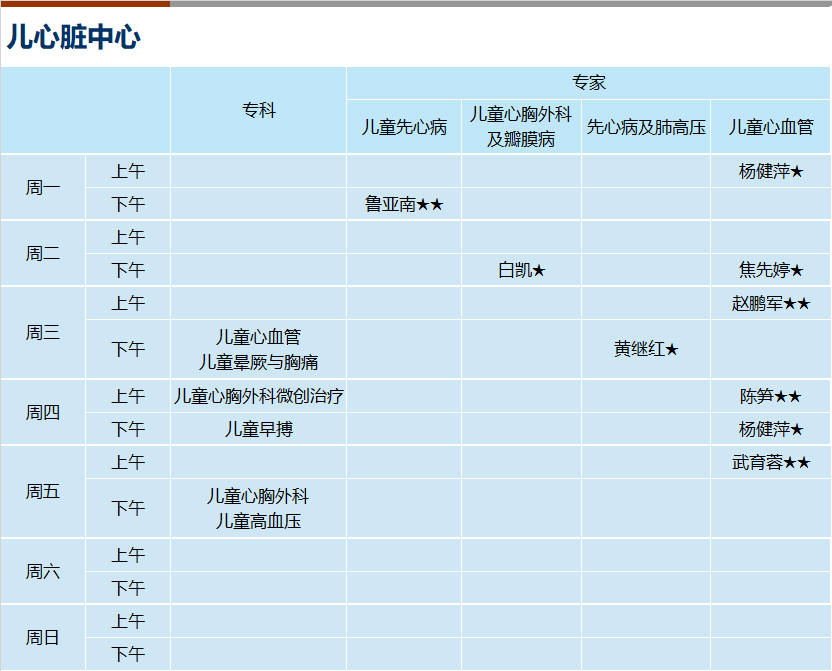The width and height of the screenshot is (832, 671).
Task: Click expert 武育蓉★★ on Friday morning
Action: click(770, 463)
